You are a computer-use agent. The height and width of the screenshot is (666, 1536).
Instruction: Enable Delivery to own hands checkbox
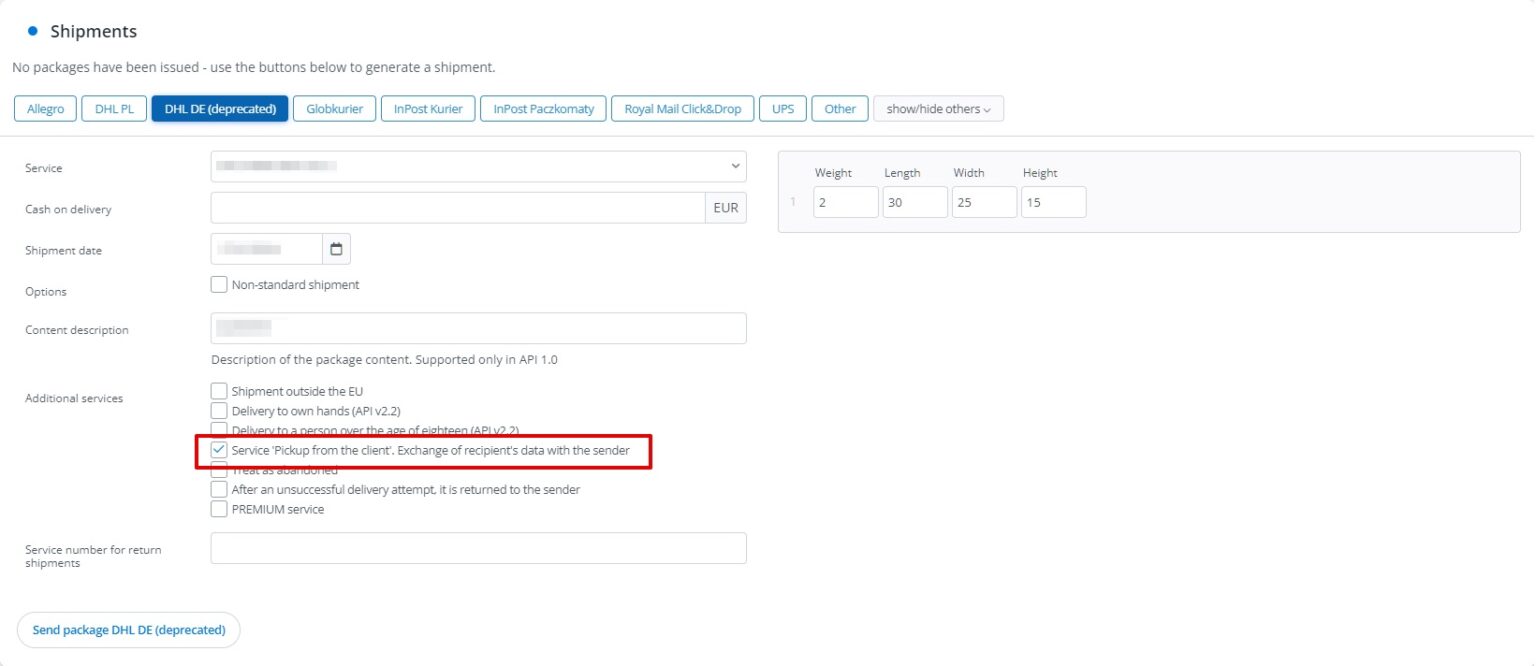click(x=219, y=410)
